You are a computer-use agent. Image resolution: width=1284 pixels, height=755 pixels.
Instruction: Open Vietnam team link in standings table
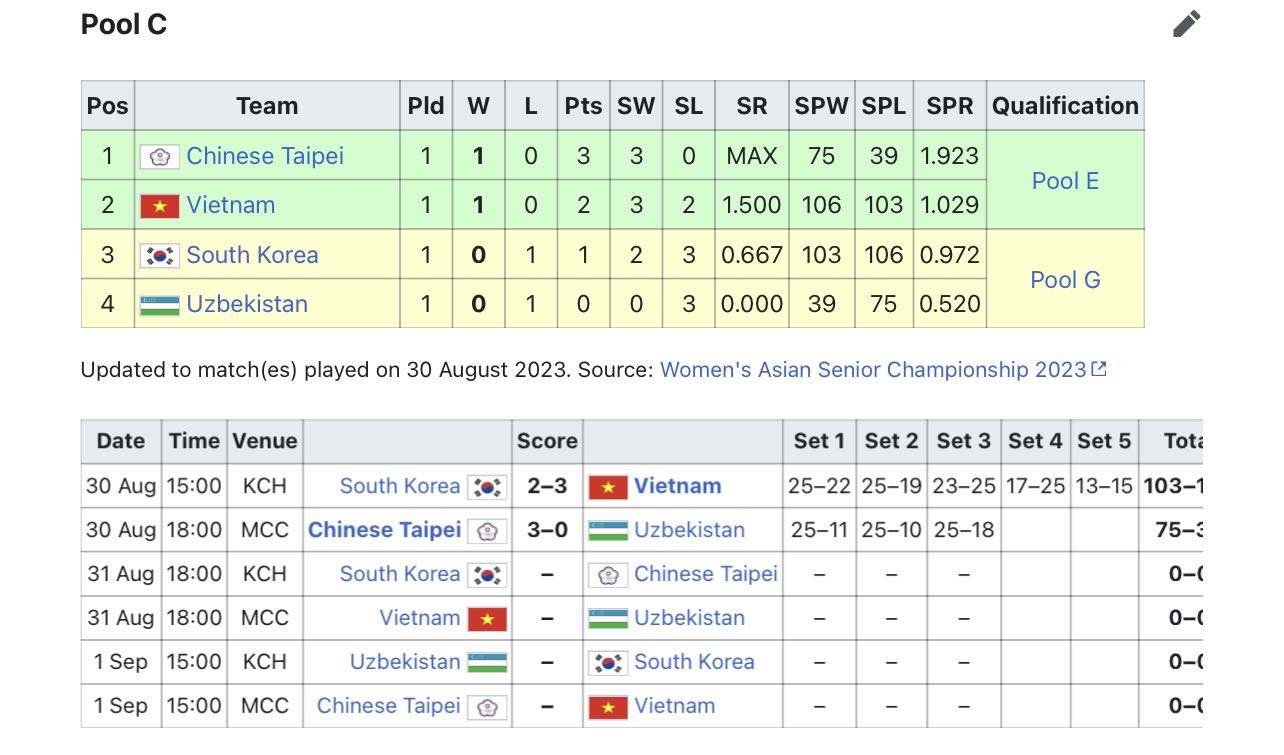(230, 205)
